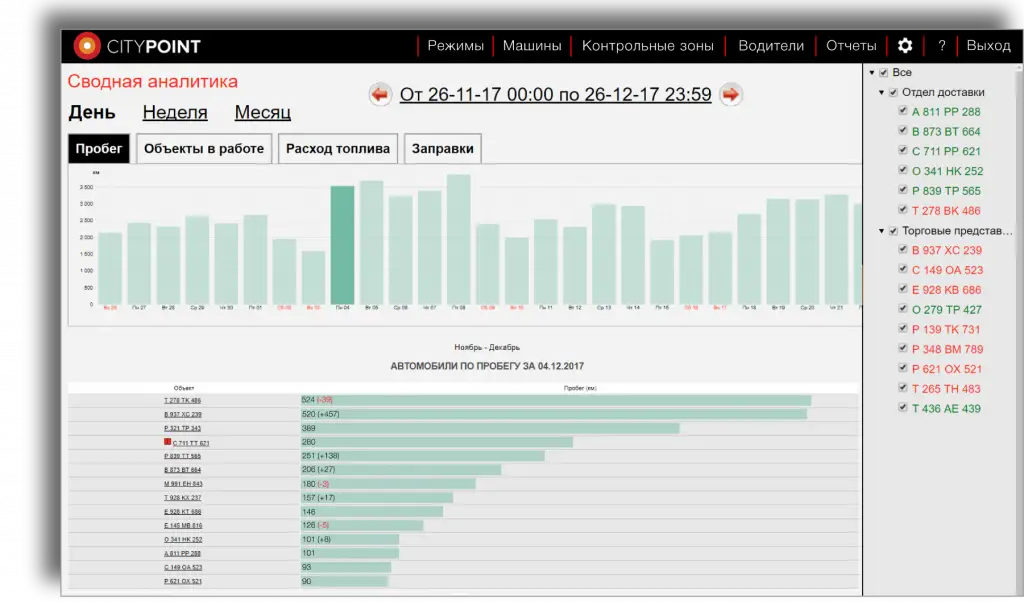Go to next period with right arrow
This screenshot has width=1024, height=604.
(x=731, y=95)
